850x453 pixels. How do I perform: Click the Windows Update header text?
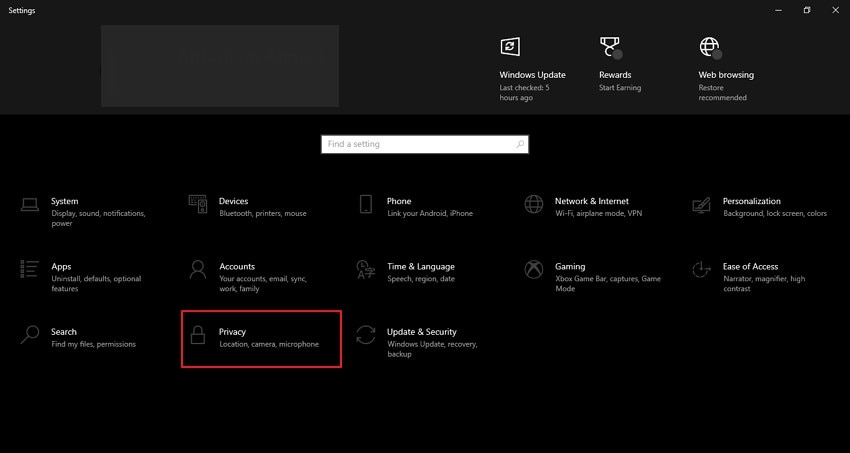click(x=532, y=75)
